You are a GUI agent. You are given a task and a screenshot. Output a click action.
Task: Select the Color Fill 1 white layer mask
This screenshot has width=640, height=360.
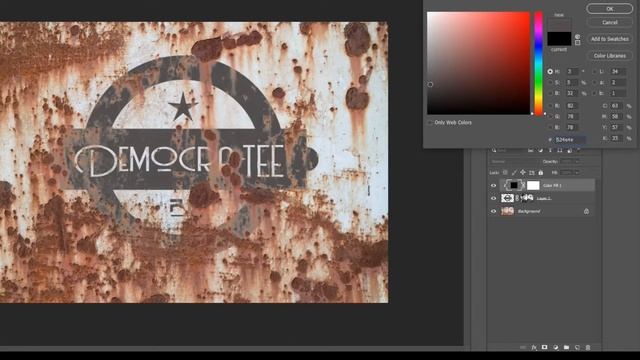(x=533, y=185)
